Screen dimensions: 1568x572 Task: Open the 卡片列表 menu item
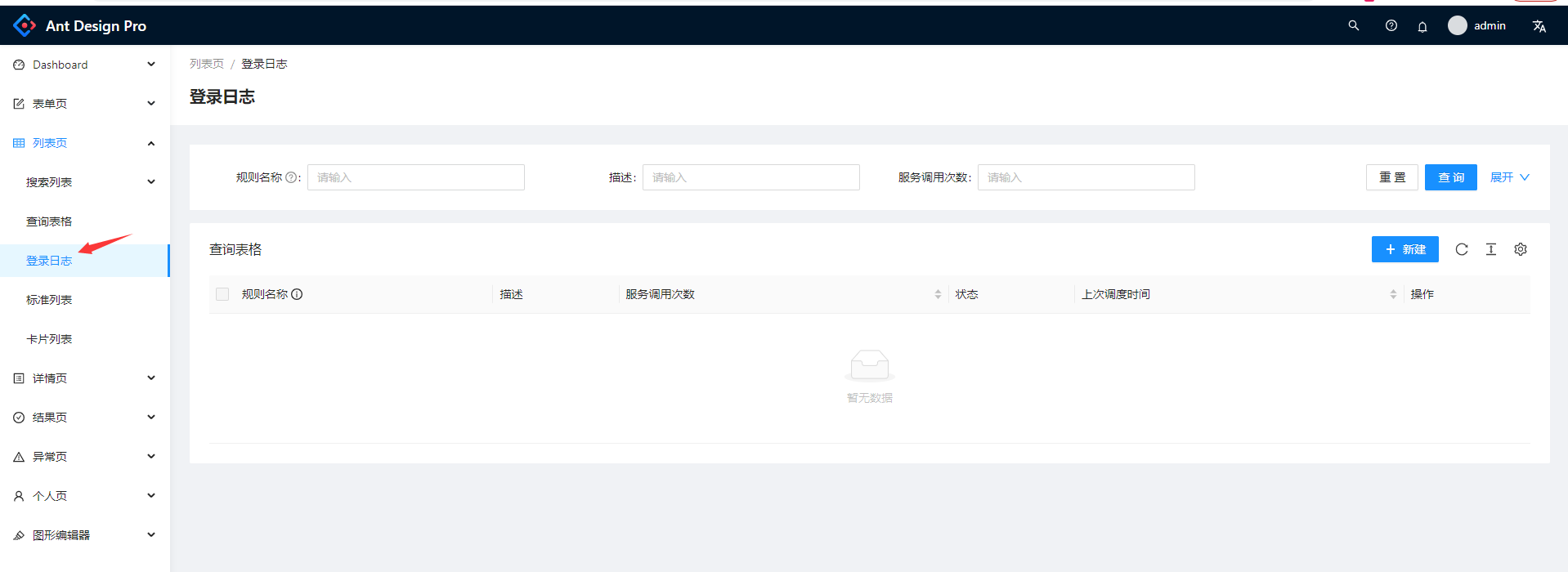(85, 339)
